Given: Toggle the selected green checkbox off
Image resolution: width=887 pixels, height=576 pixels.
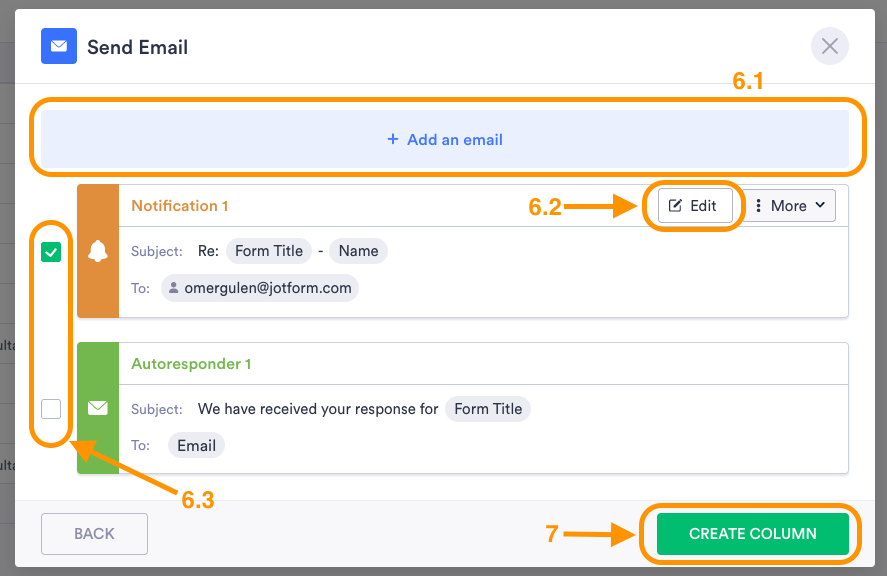Looking at the screenshot, I should (51, 252).
